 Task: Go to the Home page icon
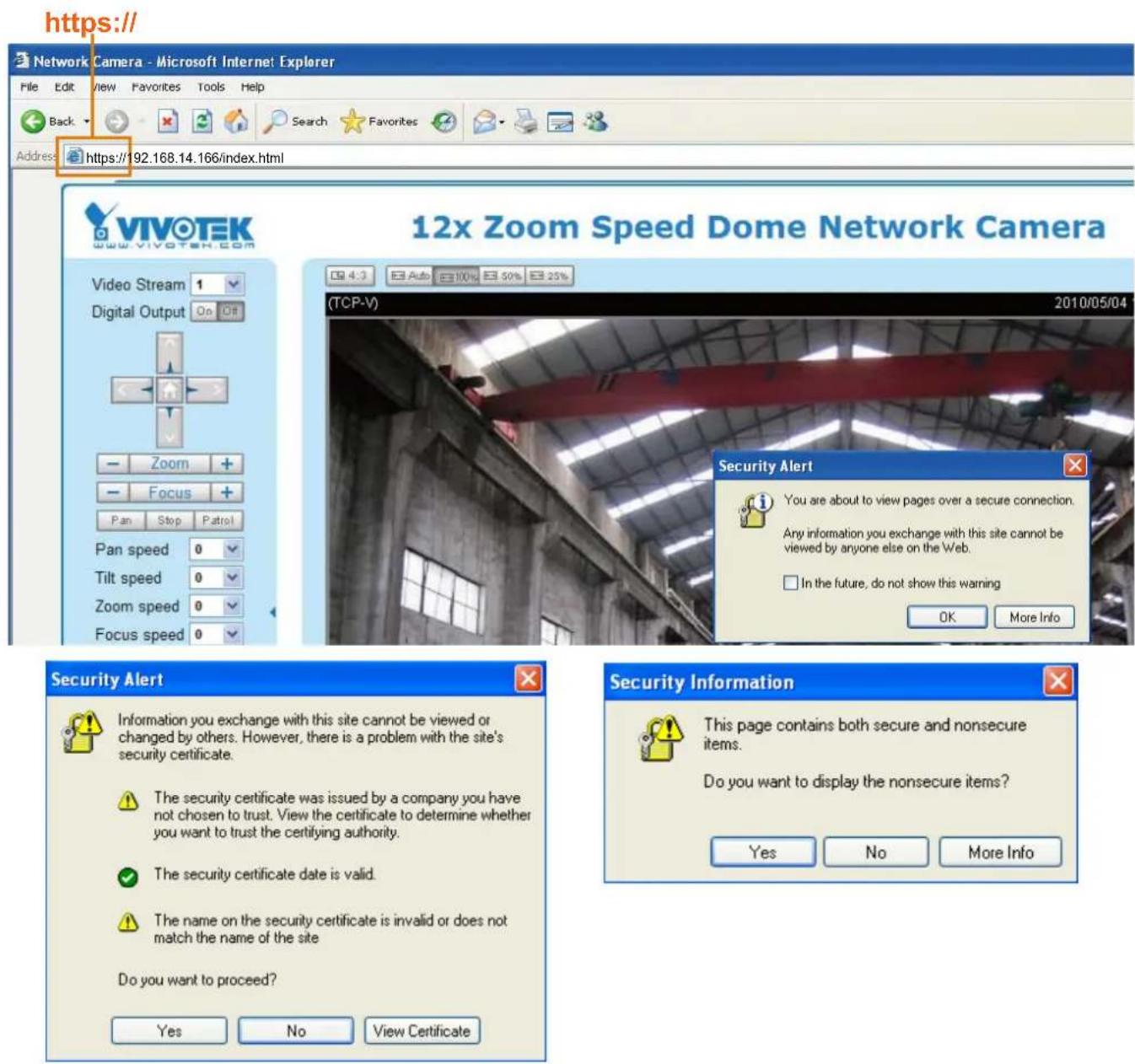236,121
